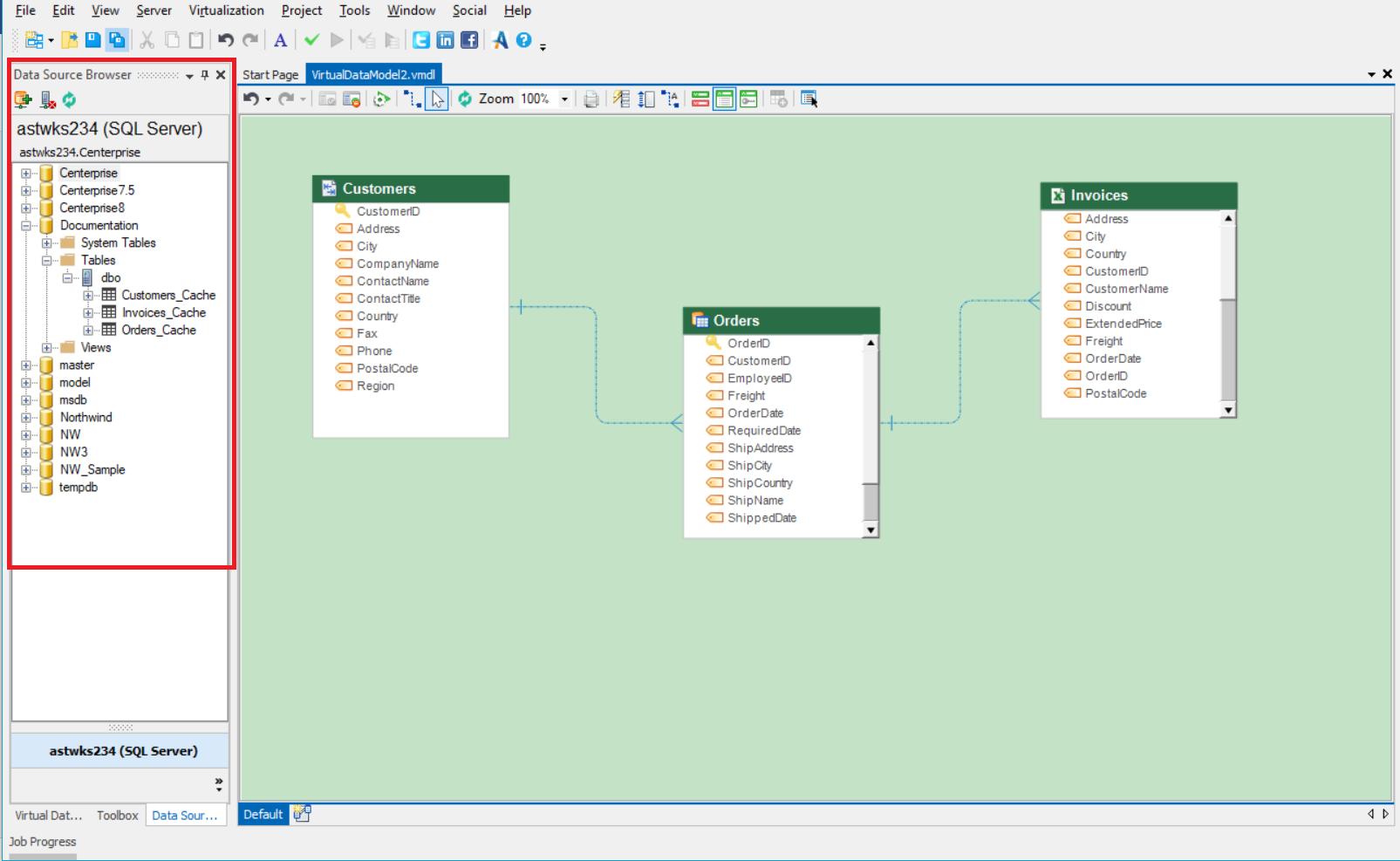Open the Zoom percentage dropdown
1400x861 pixels.
pyautogui.click(x=564, y=99)
